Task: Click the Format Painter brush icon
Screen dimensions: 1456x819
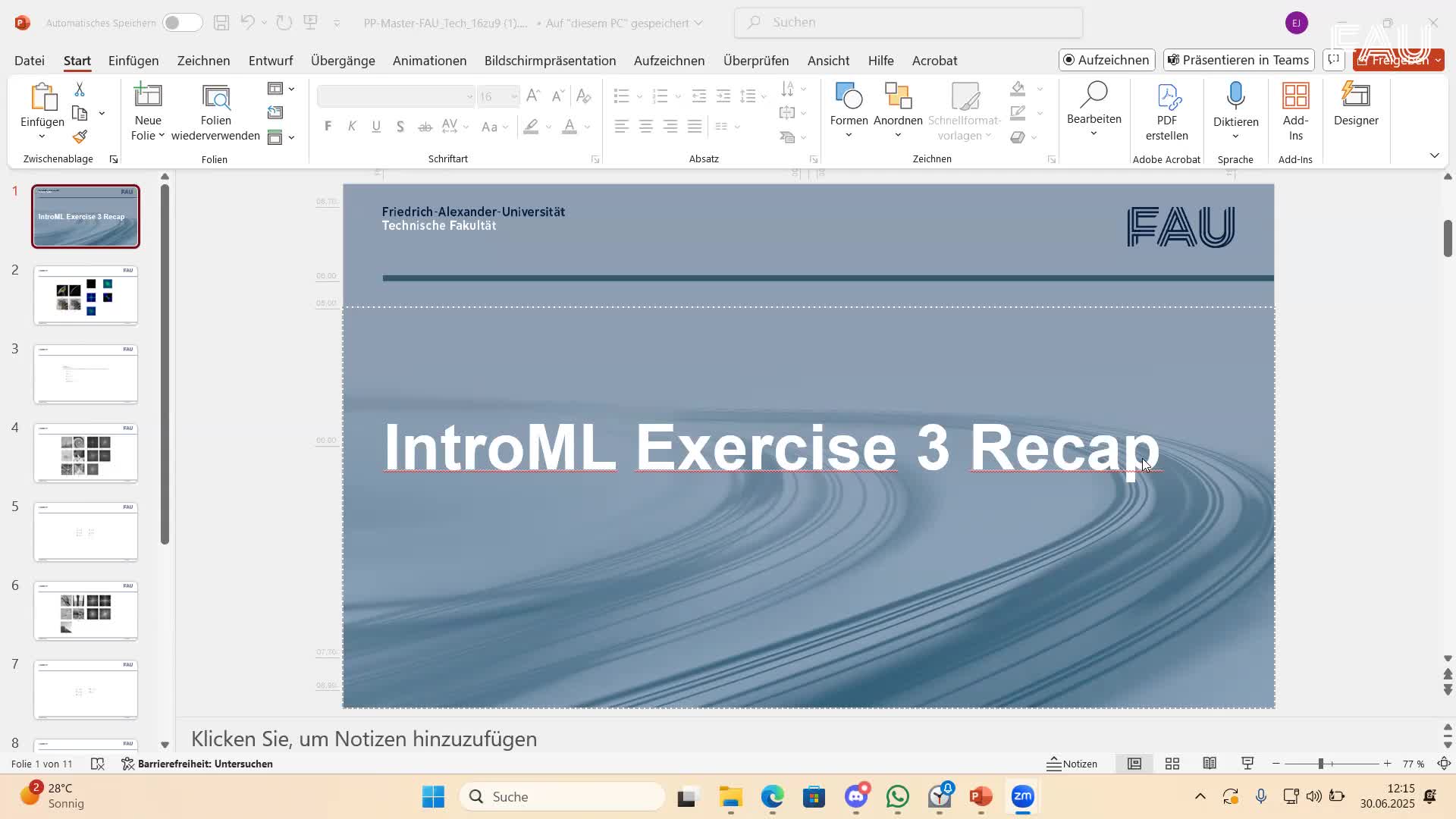Action: point(80,137)
